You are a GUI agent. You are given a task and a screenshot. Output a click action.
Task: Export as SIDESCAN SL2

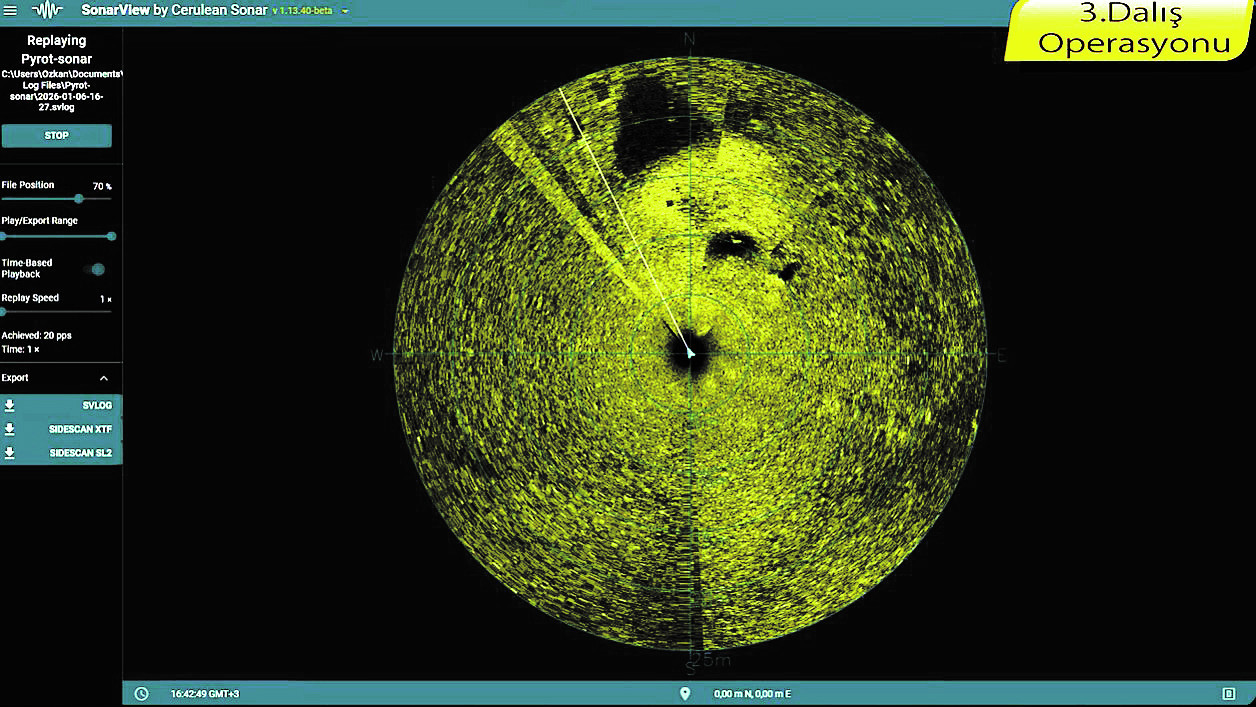(80, 453)
